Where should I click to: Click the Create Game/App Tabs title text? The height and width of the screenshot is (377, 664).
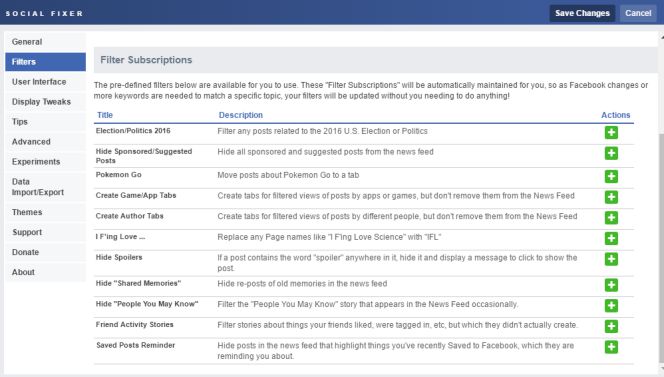136,195
